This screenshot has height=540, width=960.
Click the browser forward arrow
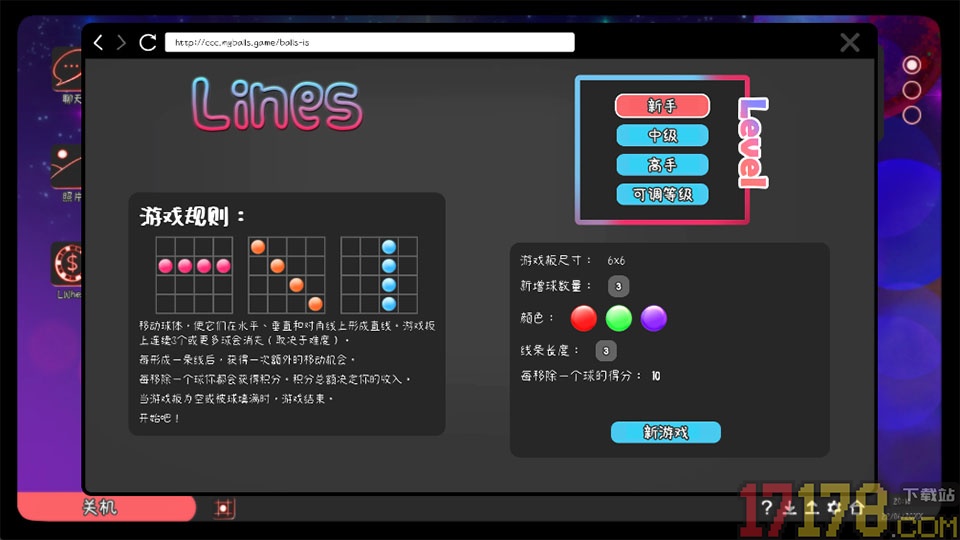point(121,42)
